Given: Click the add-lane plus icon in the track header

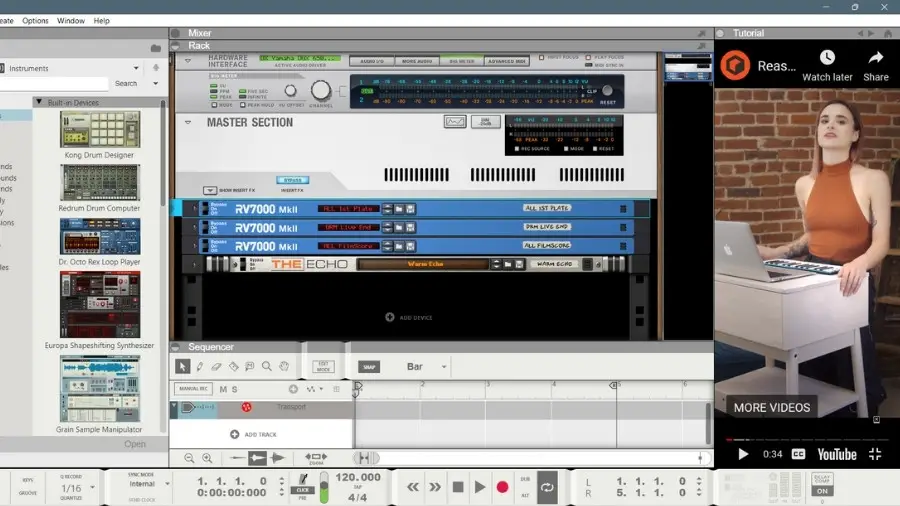Looking at the screenshot, I should [x=293, y=389].
